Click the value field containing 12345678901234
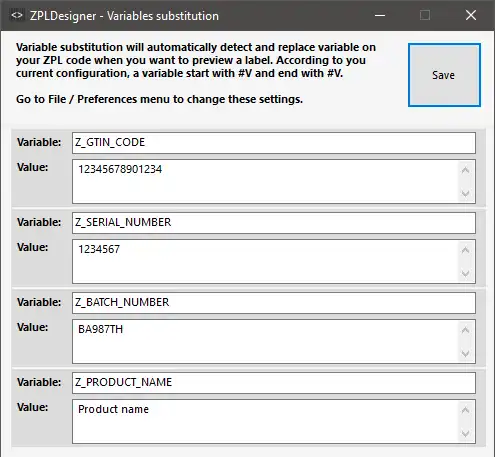Image resolution: width=495 pixels, height=457 pixels. click(x=274, y=181)
